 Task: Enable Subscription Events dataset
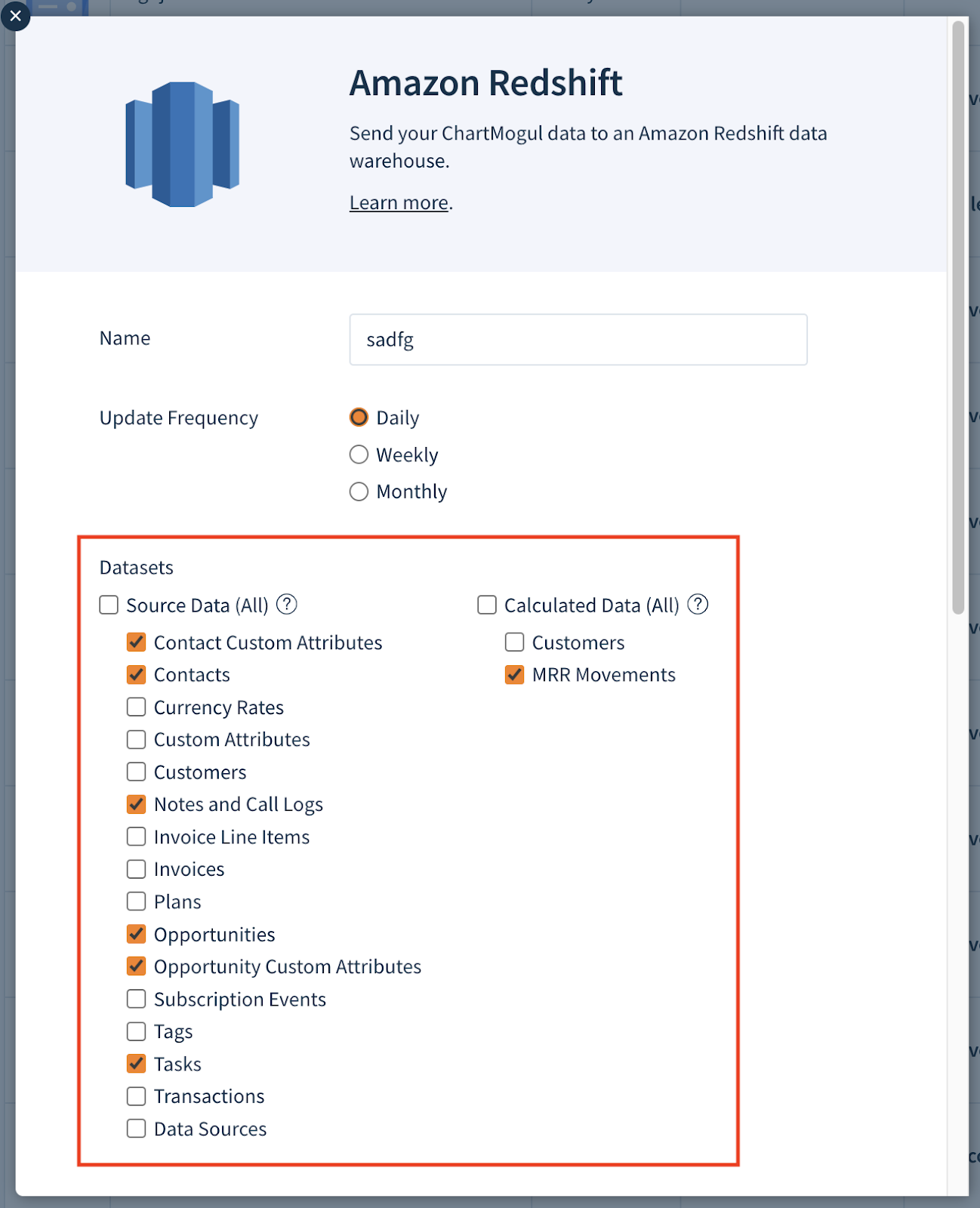coord(137,999)
